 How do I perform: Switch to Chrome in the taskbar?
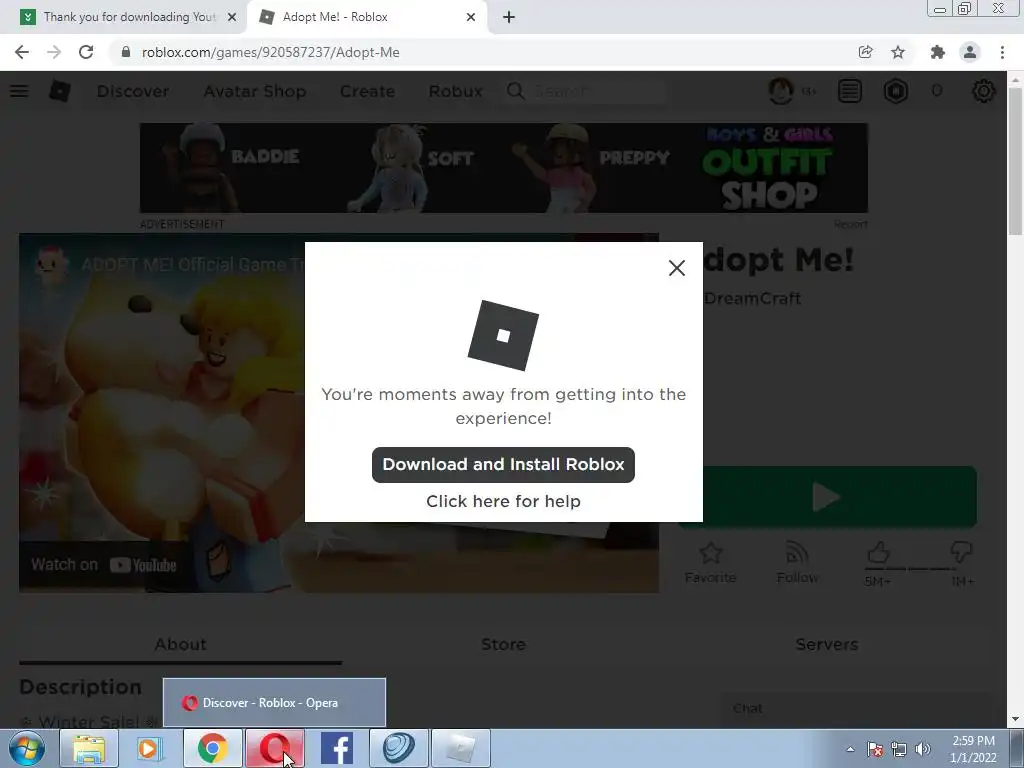212,748
